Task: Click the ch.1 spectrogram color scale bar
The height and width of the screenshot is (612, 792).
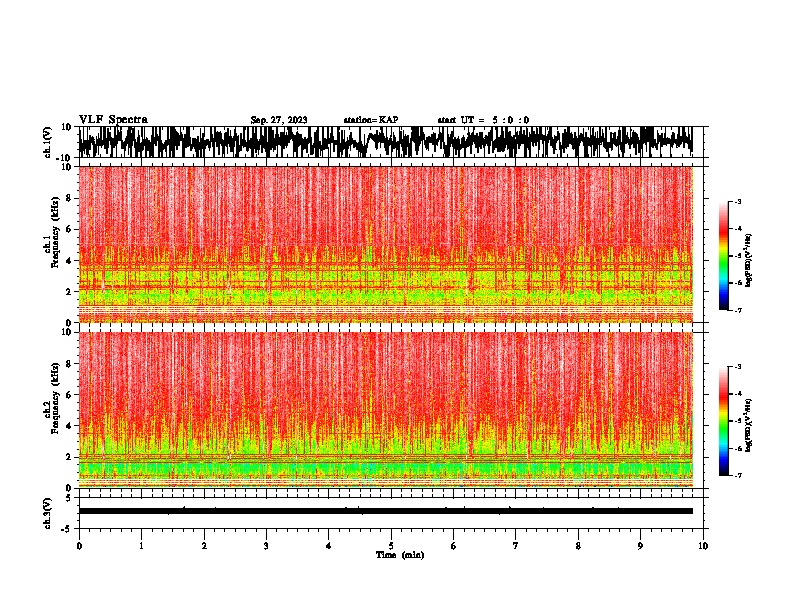Action: 724,256
